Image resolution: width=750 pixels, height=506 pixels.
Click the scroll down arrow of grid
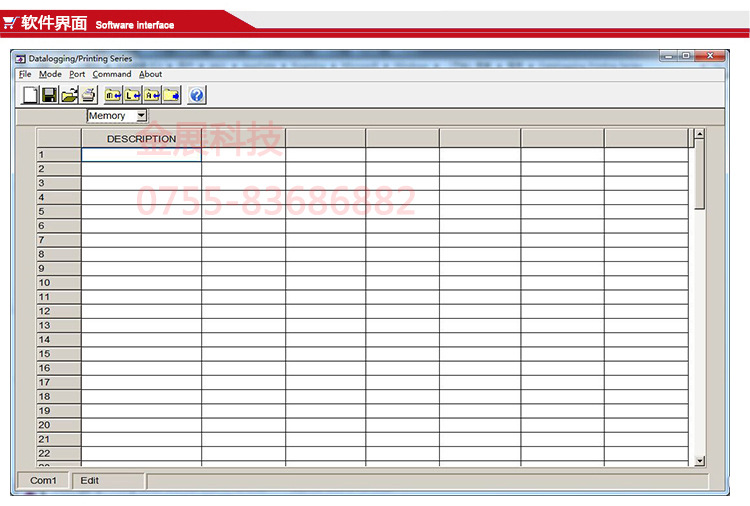699,460
